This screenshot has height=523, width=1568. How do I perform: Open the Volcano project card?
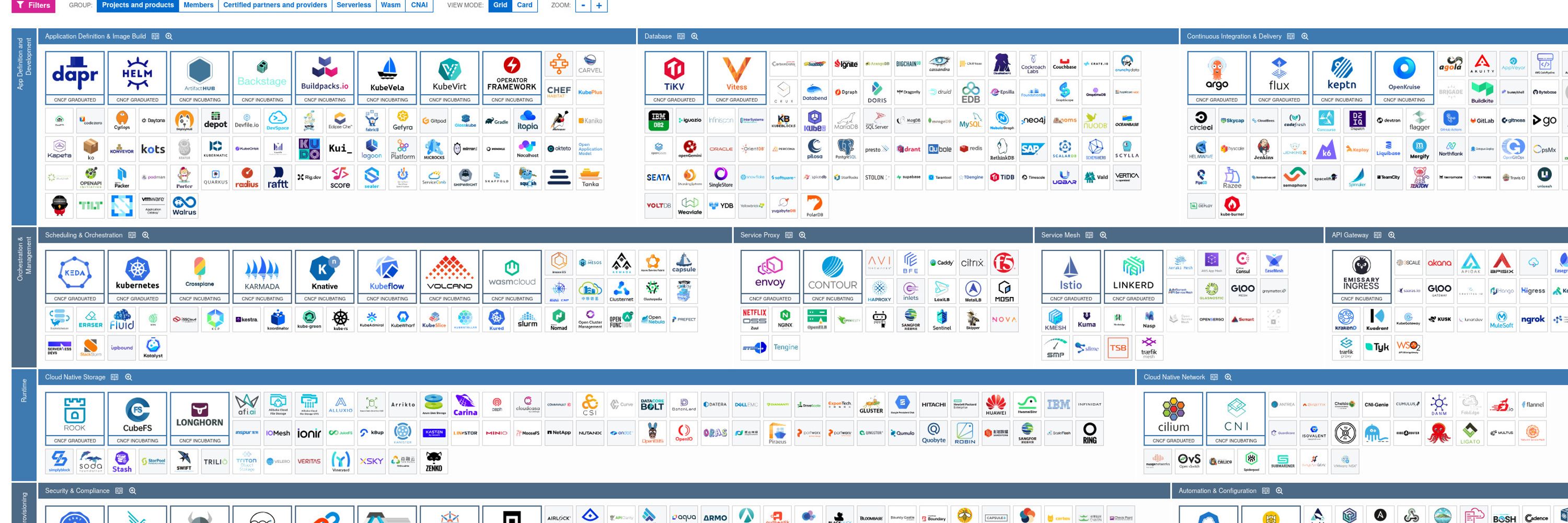450,277
